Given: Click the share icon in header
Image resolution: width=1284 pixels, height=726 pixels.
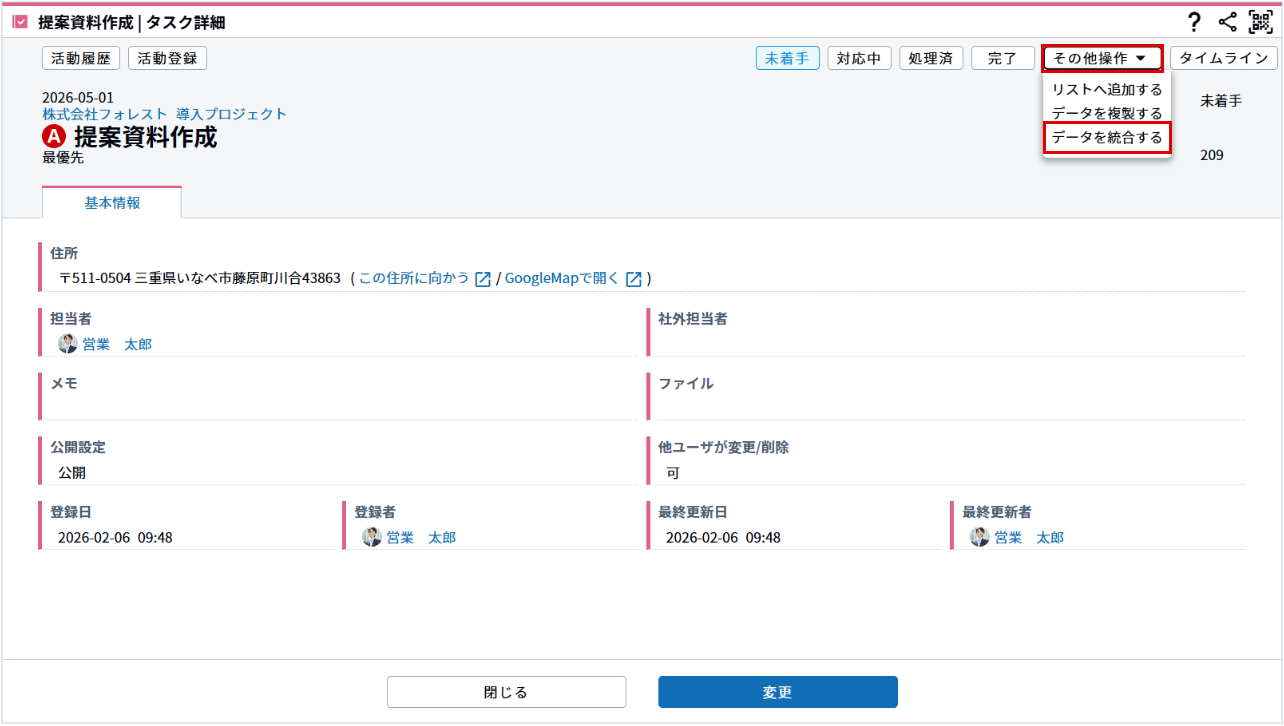Looking at the screenshot, I should pos(1228,22).
